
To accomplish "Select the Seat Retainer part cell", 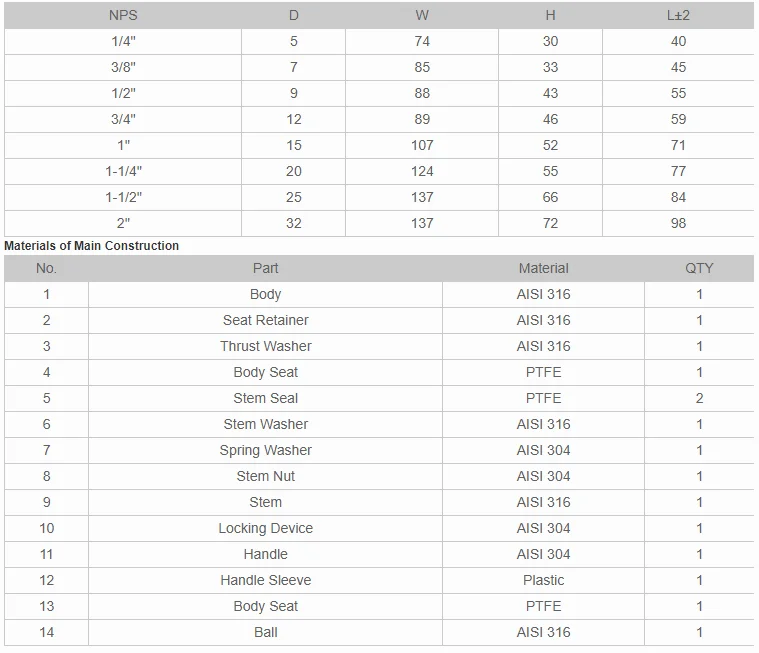I will (x=265, y=320).
